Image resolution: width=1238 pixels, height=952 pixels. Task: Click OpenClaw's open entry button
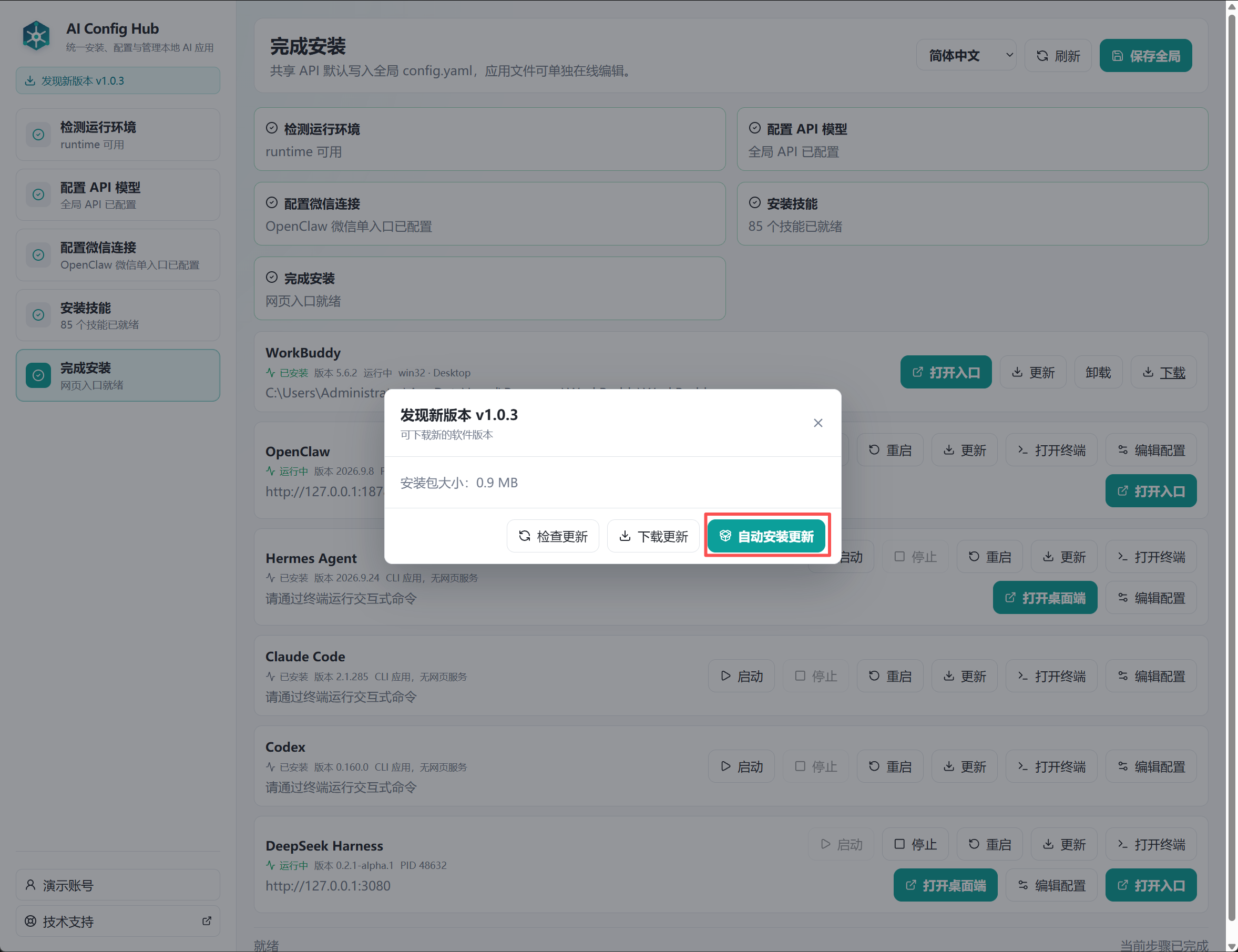pyautogui.click(x=1151, y=491)
